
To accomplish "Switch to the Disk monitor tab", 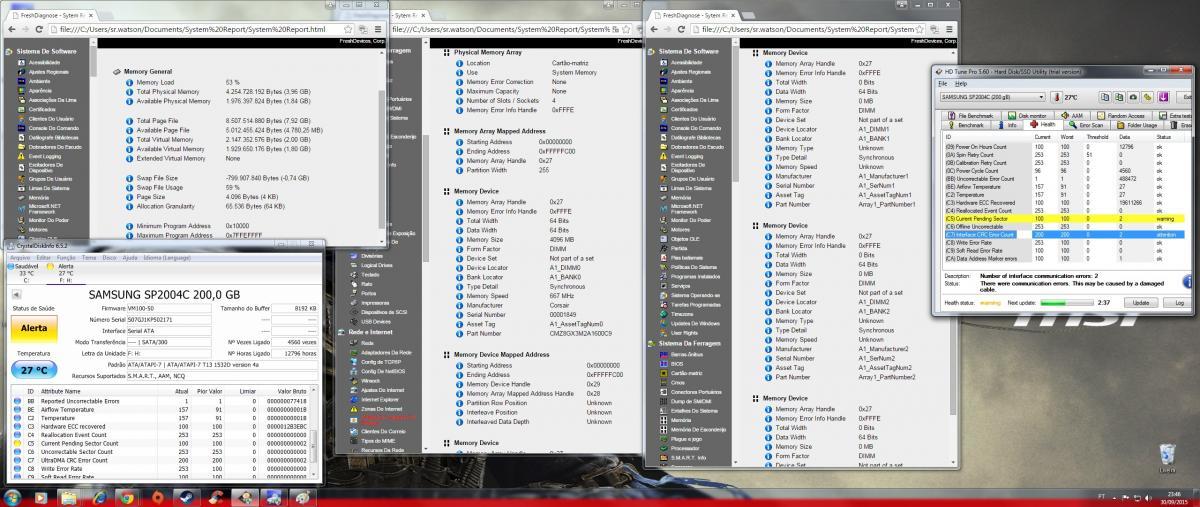I will pyautogui.click(x=1027, y=115).
